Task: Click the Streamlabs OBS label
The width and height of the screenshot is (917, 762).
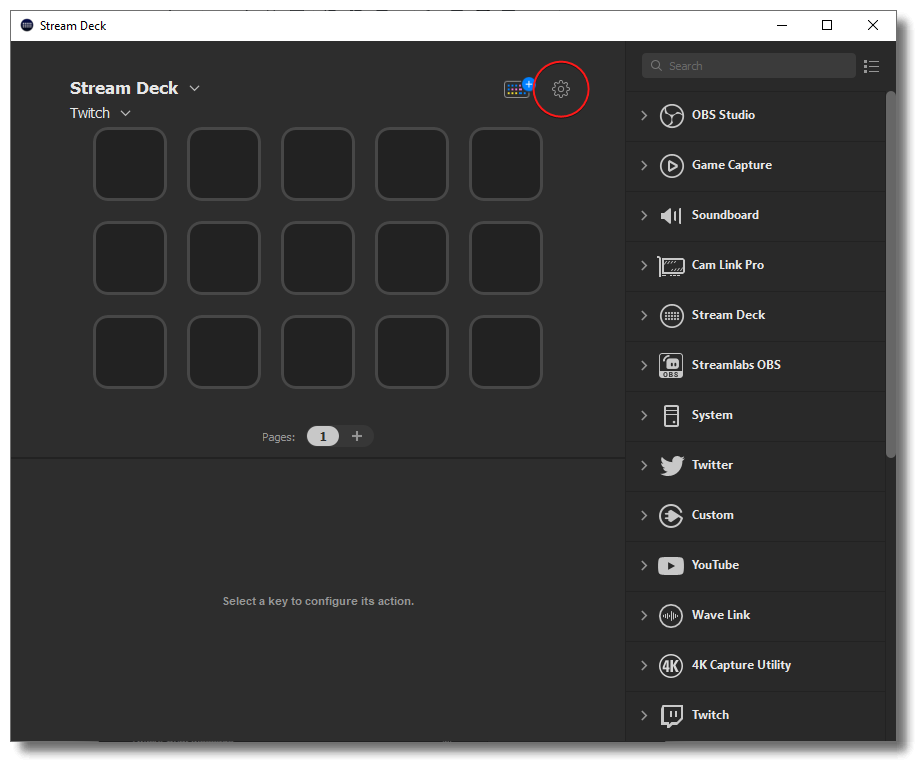Action: 736,365
